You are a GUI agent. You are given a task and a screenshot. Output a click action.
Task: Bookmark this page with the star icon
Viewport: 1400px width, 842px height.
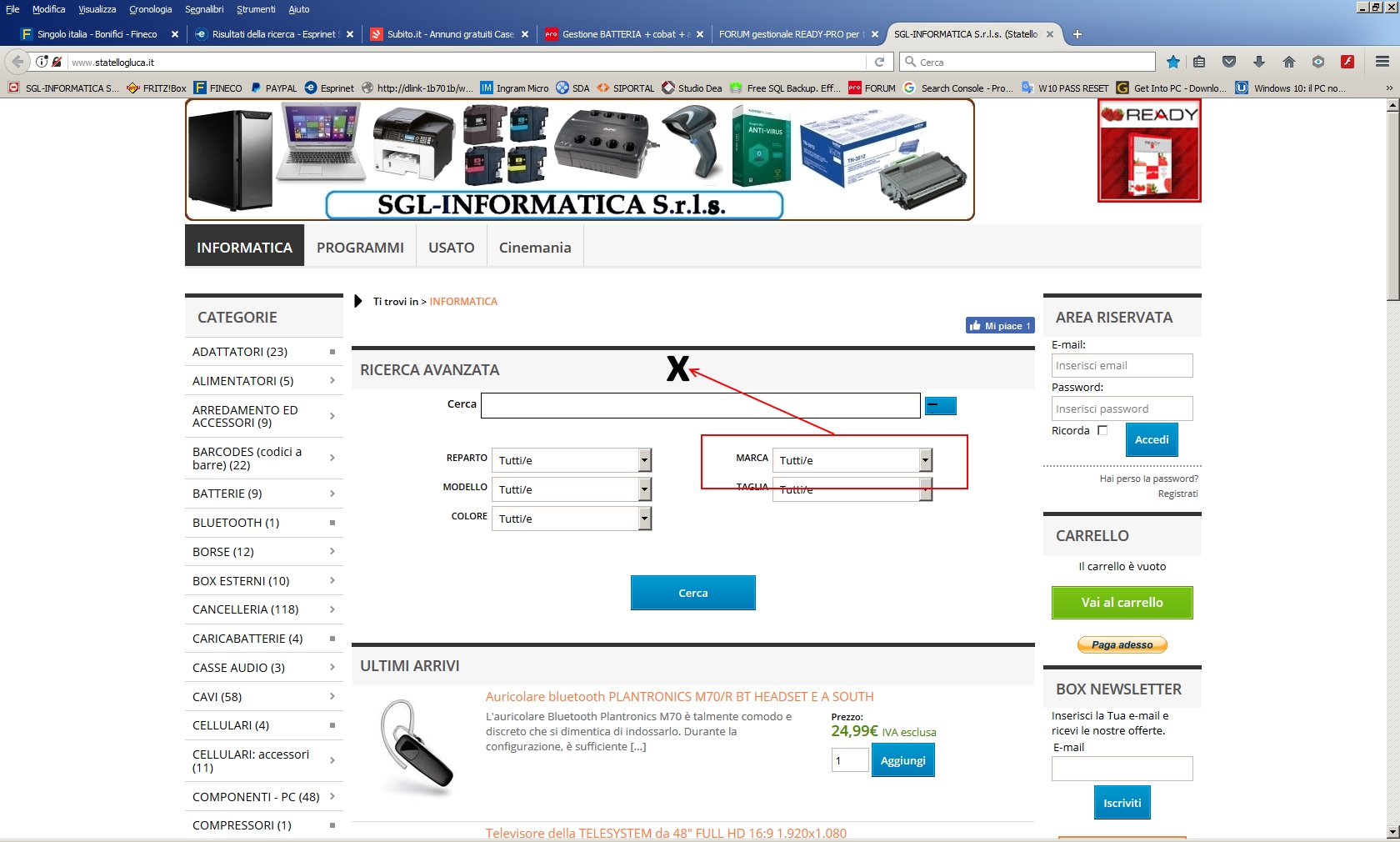1173,62
